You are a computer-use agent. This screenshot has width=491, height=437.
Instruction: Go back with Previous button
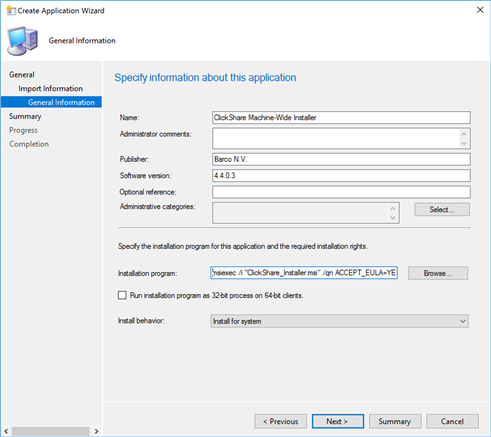tap(281, 421)
